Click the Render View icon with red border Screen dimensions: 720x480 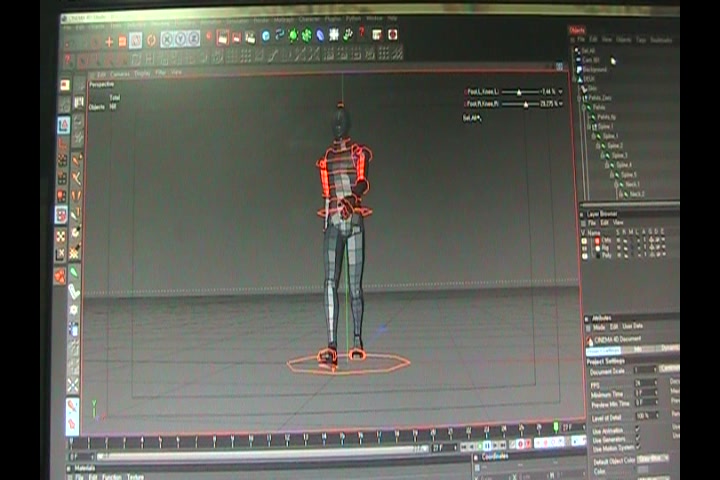pyautogui.click(x=223, y=38)
